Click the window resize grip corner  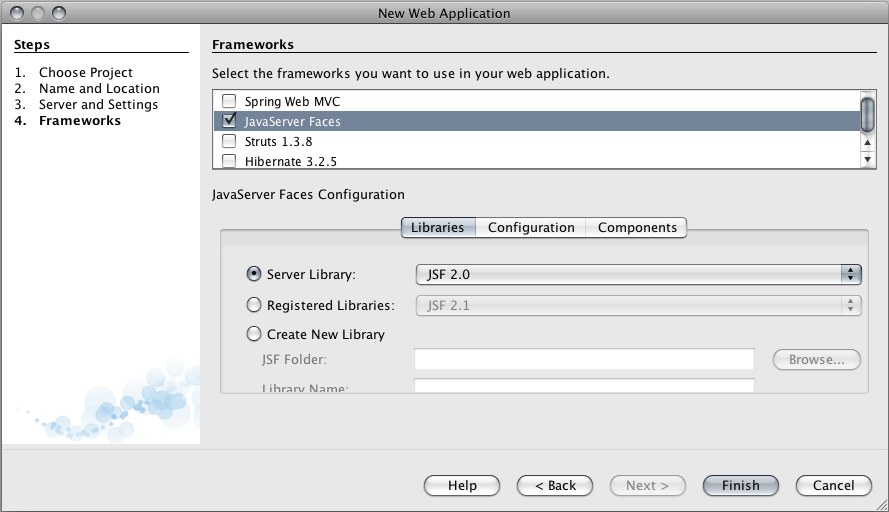coord(882,505)
